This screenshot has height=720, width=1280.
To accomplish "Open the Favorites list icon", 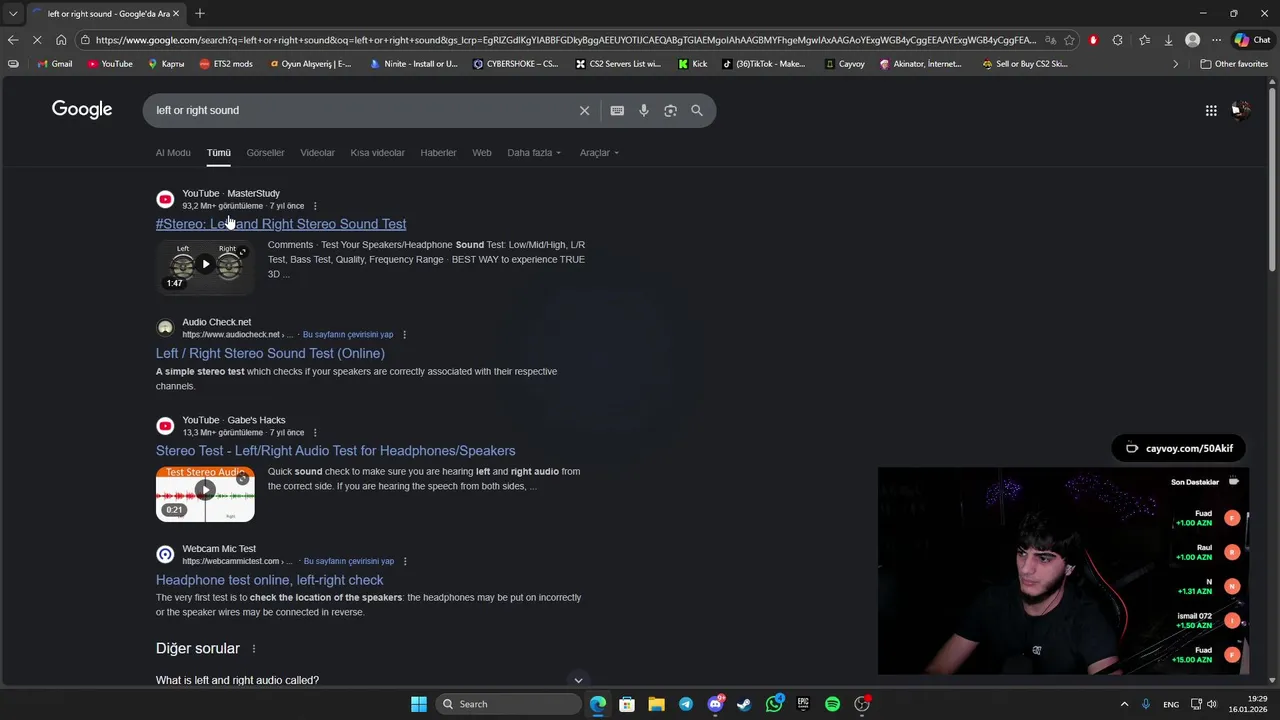I will click(1144, 40).
